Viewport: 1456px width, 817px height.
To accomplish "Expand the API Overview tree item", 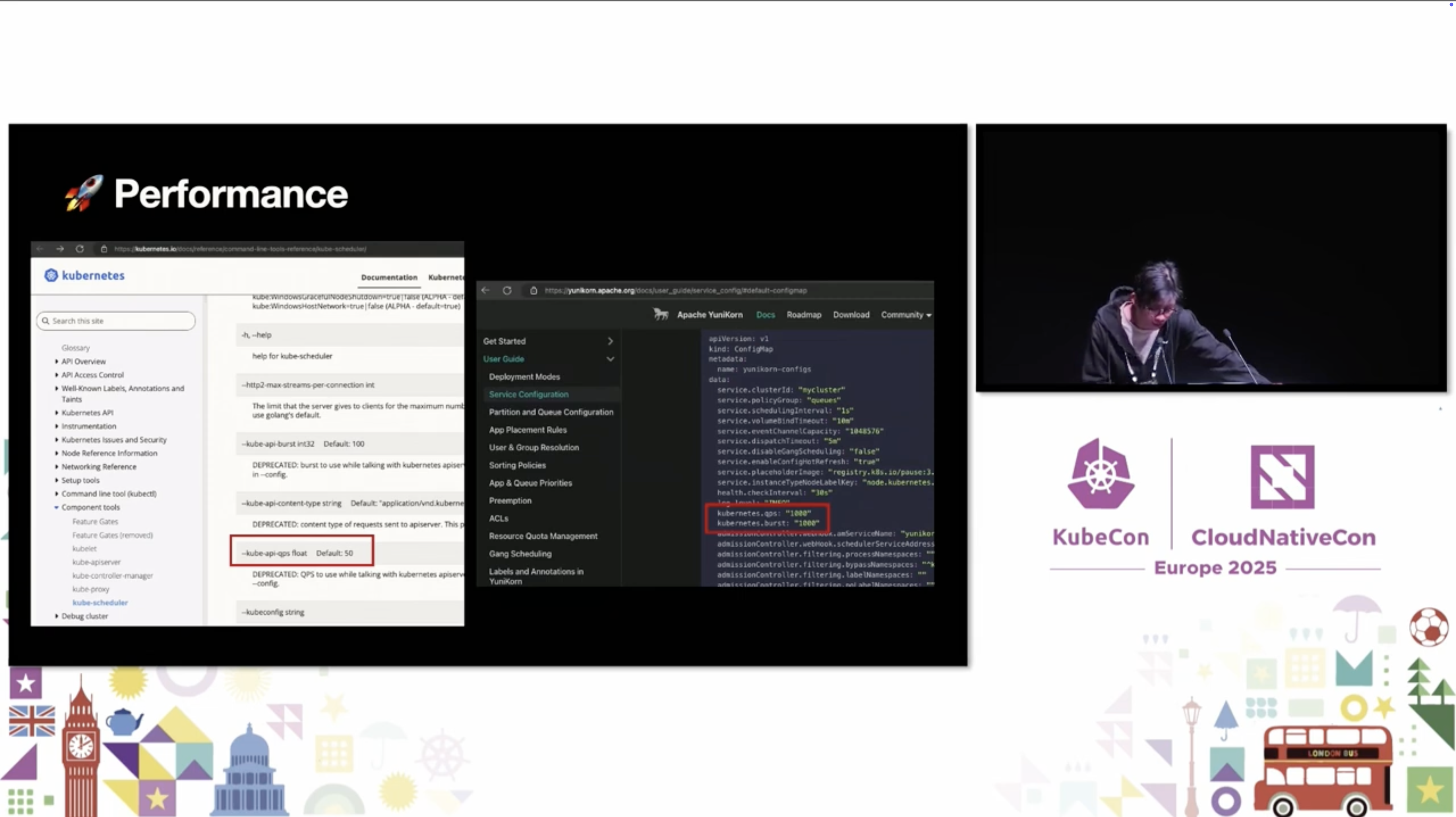I will point(57,361).
